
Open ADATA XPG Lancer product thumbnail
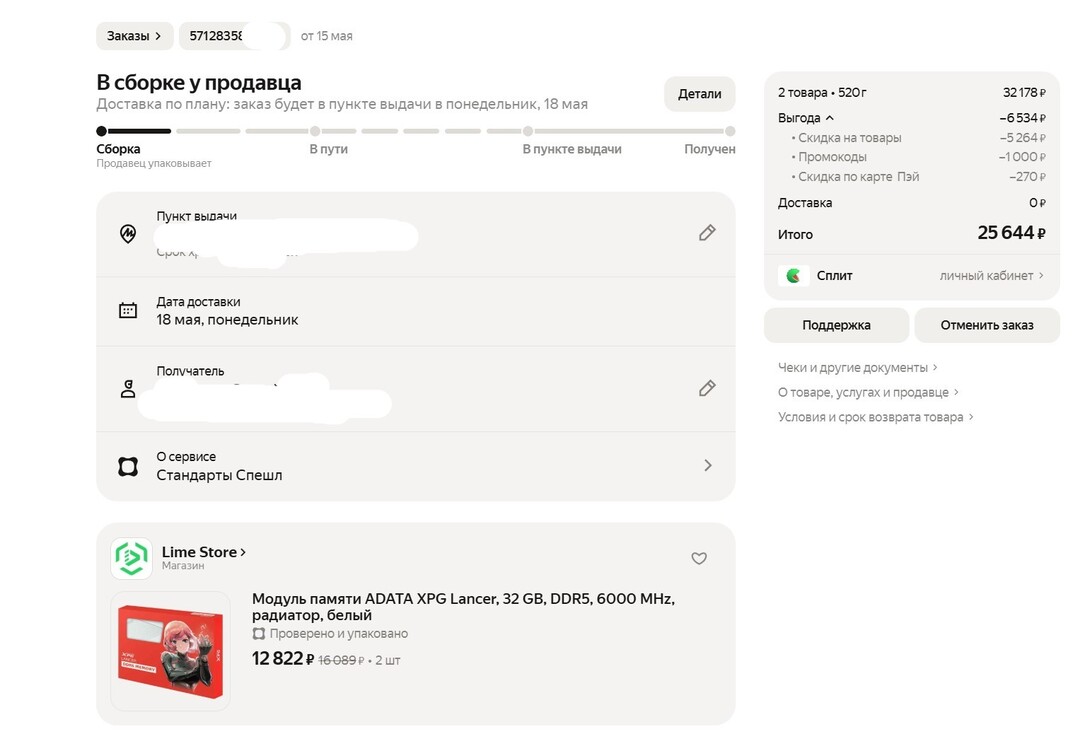tap(170, 651)
